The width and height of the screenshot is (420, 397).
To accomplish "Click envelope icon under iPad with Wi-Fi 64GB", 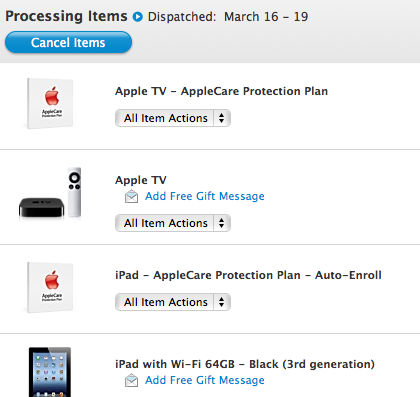I will coord(132,380).
